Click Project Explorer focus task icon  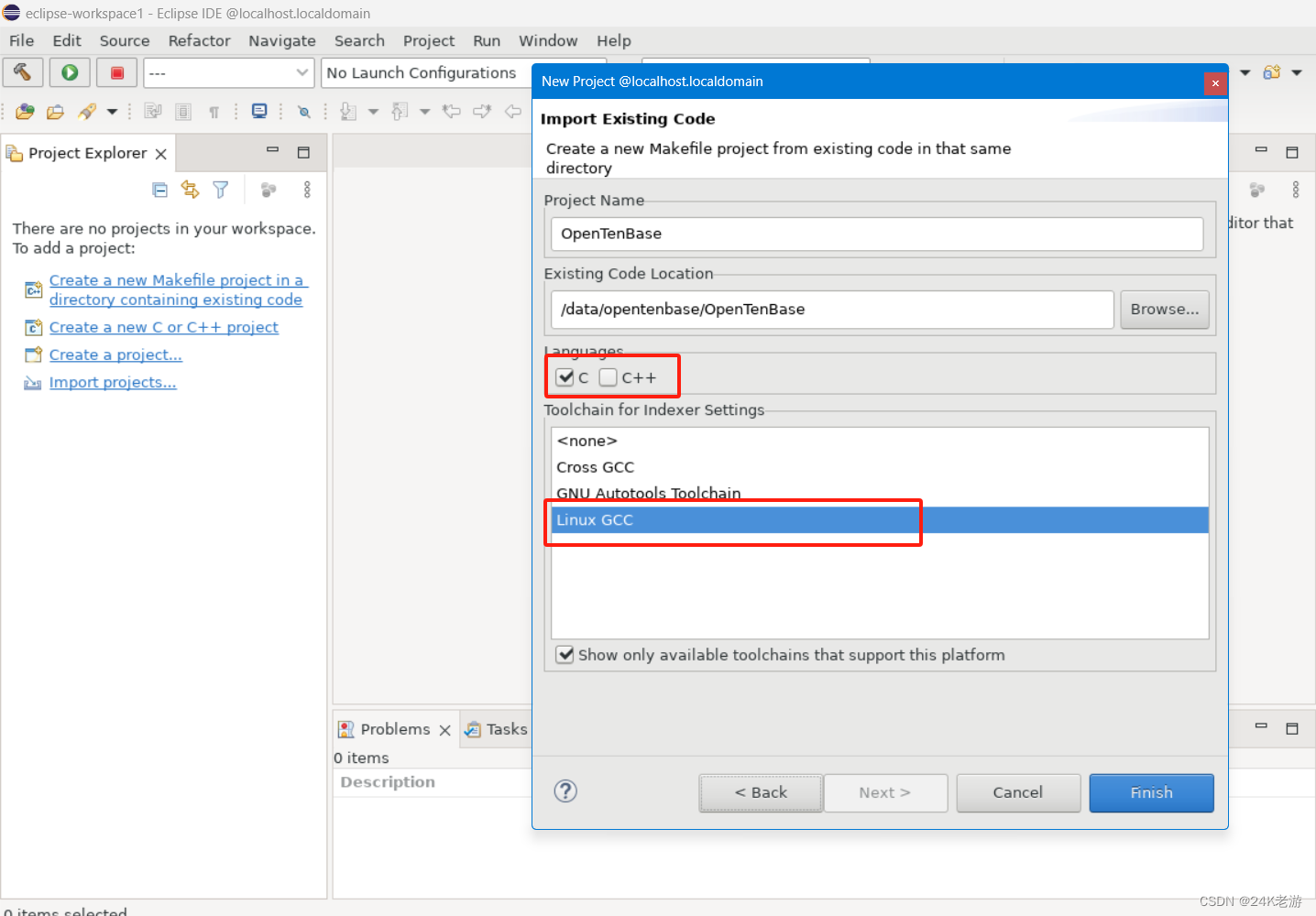pos(269,190)
